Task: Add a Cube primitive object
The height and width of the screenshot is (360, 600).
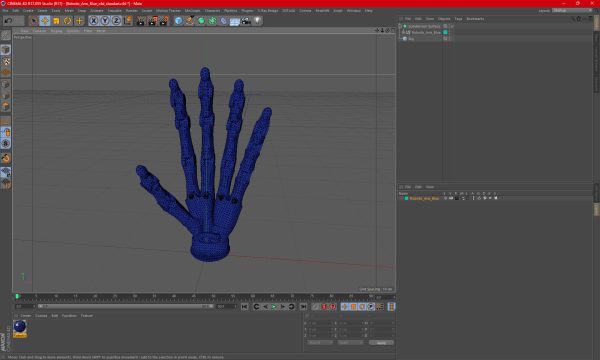Action: [x=178, y=21]
